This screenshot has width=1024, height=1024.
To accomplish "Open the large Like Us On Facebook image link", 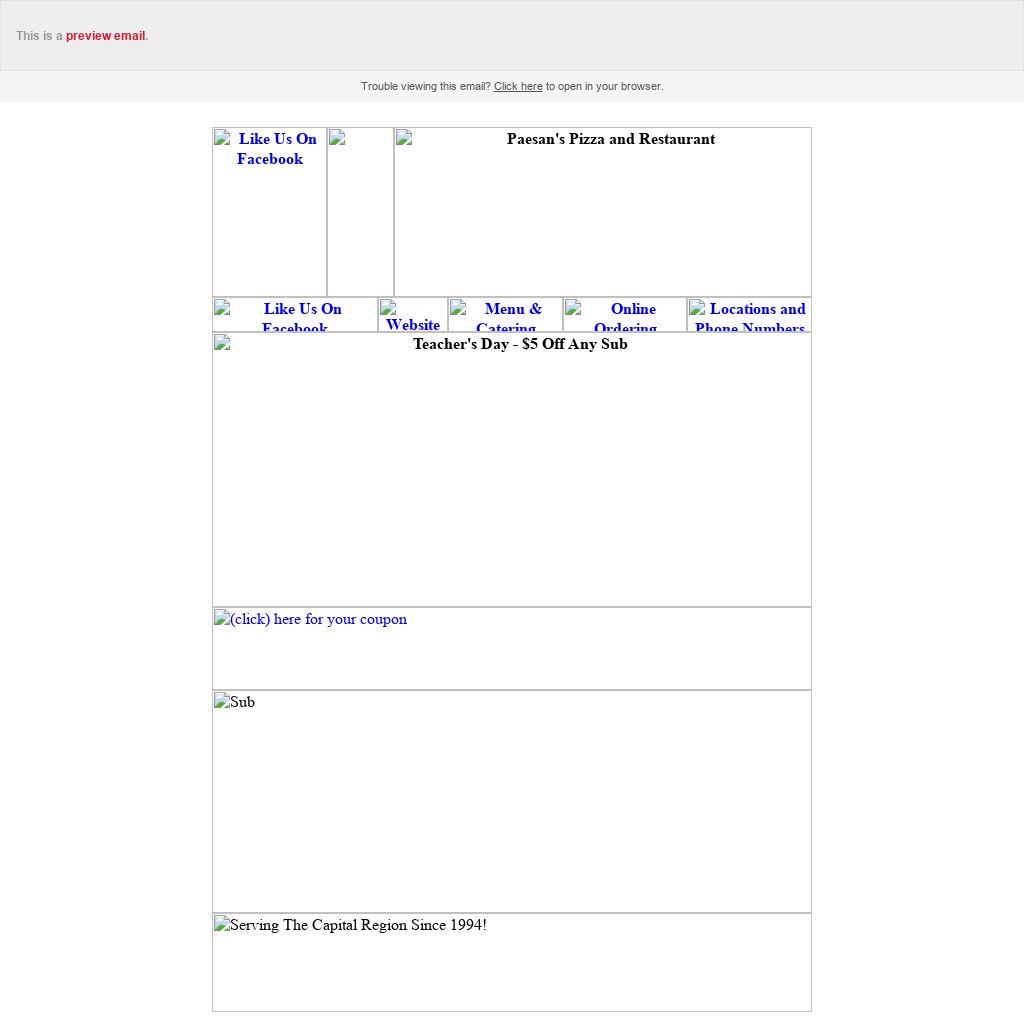I will pyautogui.click(x=270, y=149).
